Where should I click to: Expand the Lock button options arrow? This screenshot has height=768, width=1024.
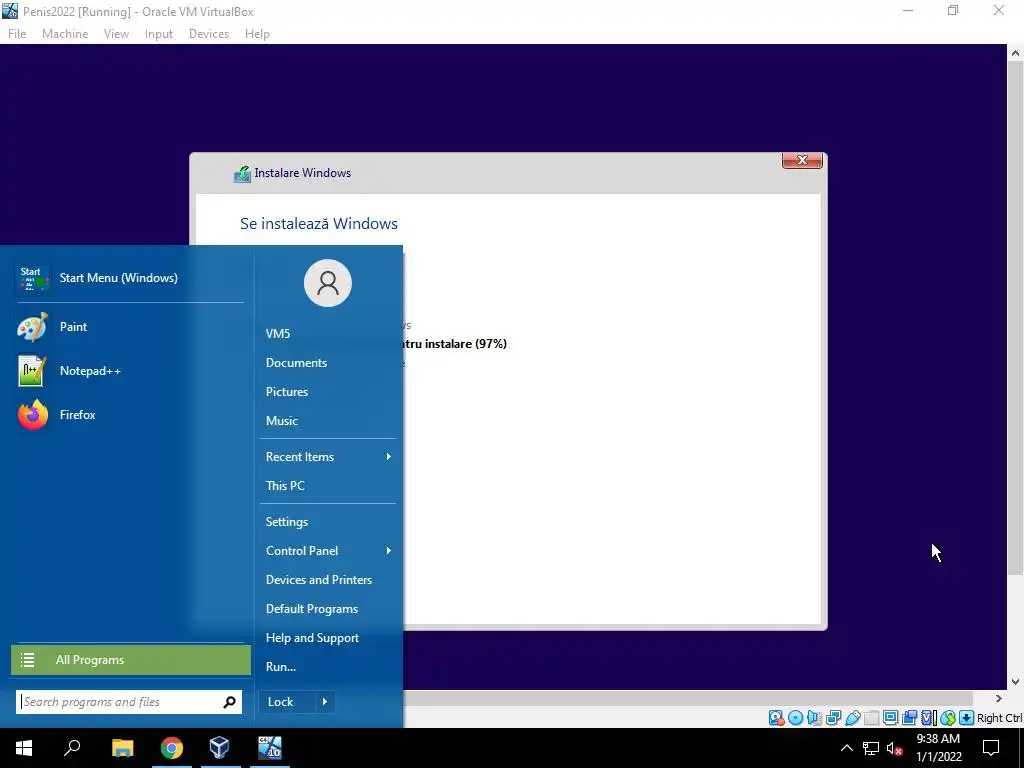[325, 702]
